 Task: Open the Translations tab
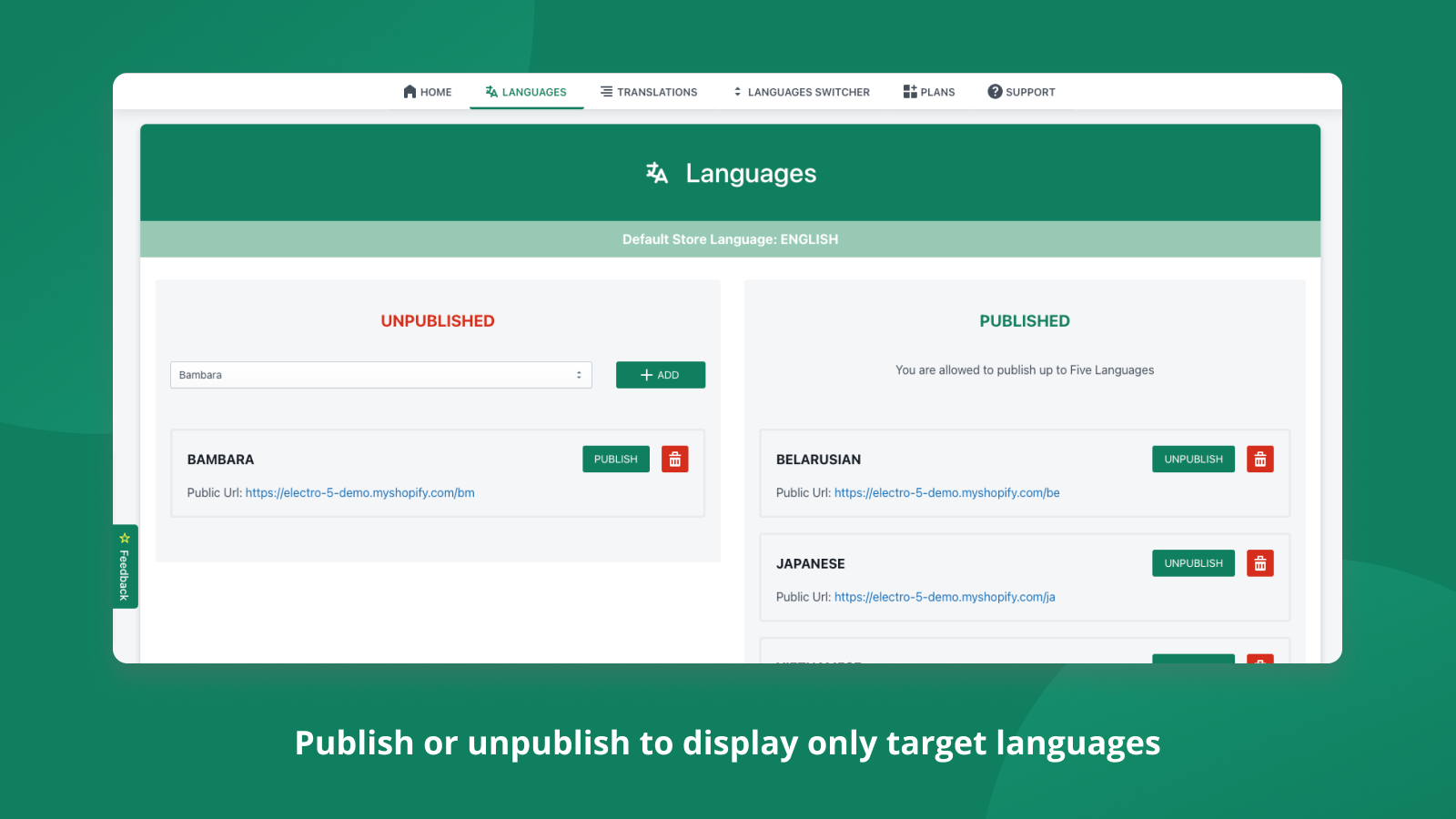tap(649, 92)
